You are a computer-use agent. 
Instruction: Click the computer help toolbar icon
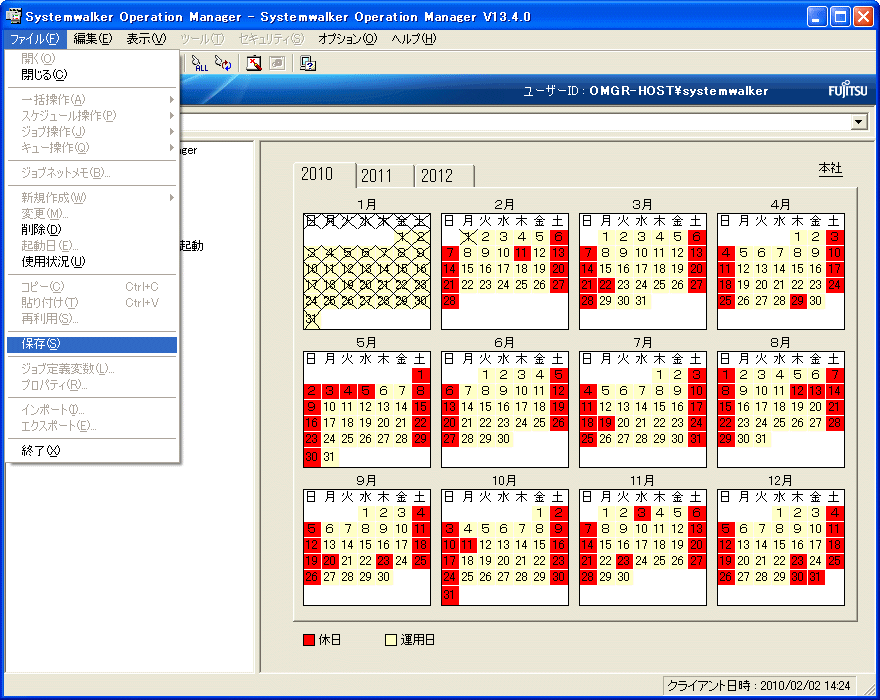click(x=308, y=63)
